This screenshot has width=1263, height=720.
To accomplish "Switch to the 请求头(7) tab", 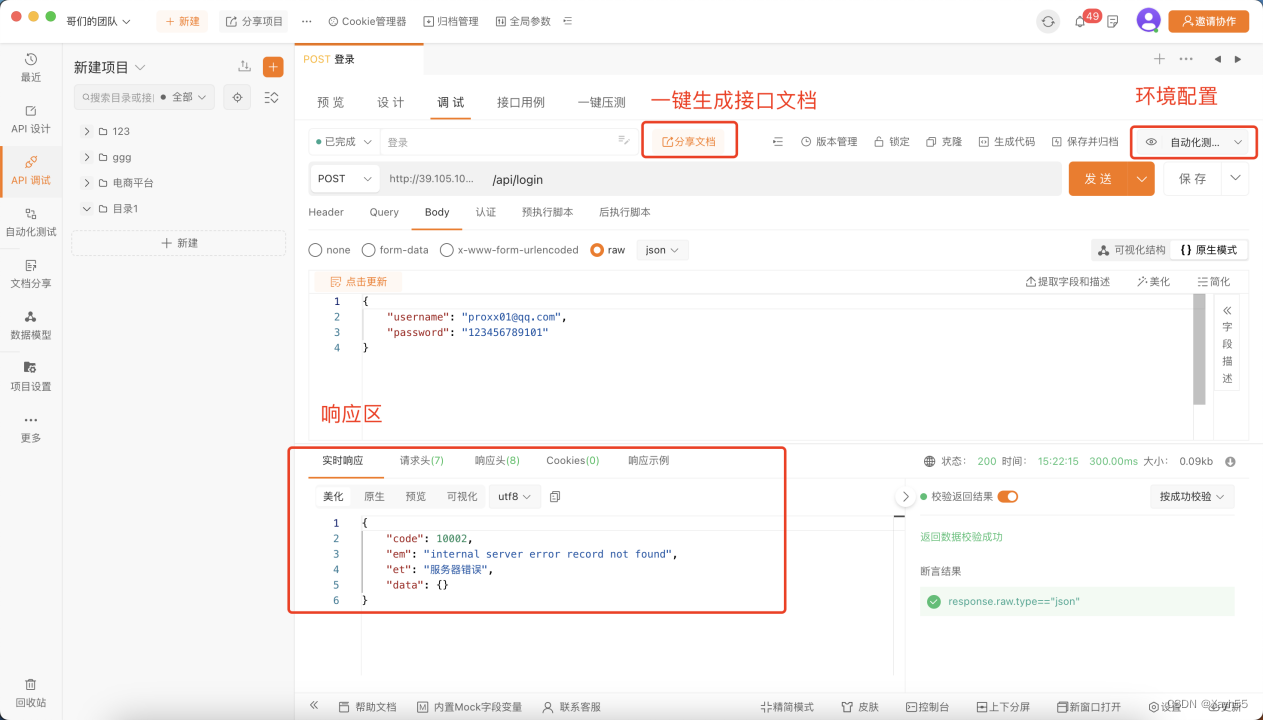I will 422,460.
